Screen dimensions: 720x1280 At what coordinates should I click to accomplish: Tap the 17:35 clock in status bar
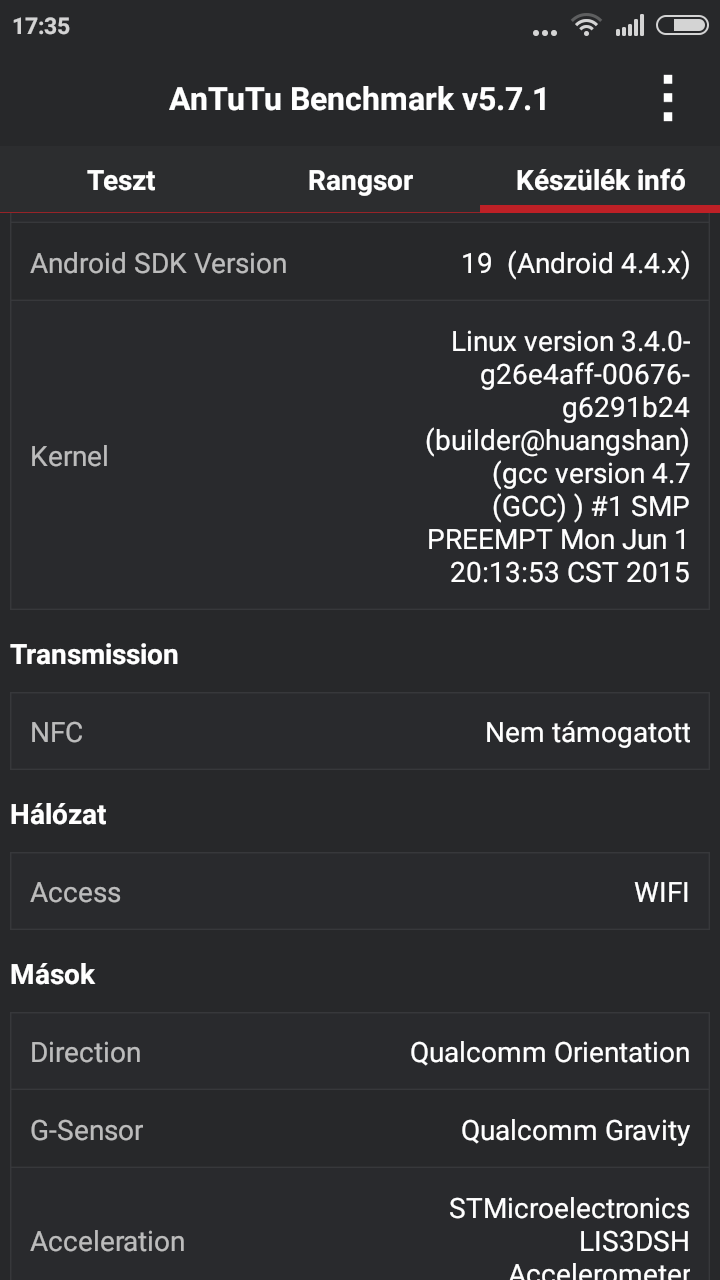[41, 26]
